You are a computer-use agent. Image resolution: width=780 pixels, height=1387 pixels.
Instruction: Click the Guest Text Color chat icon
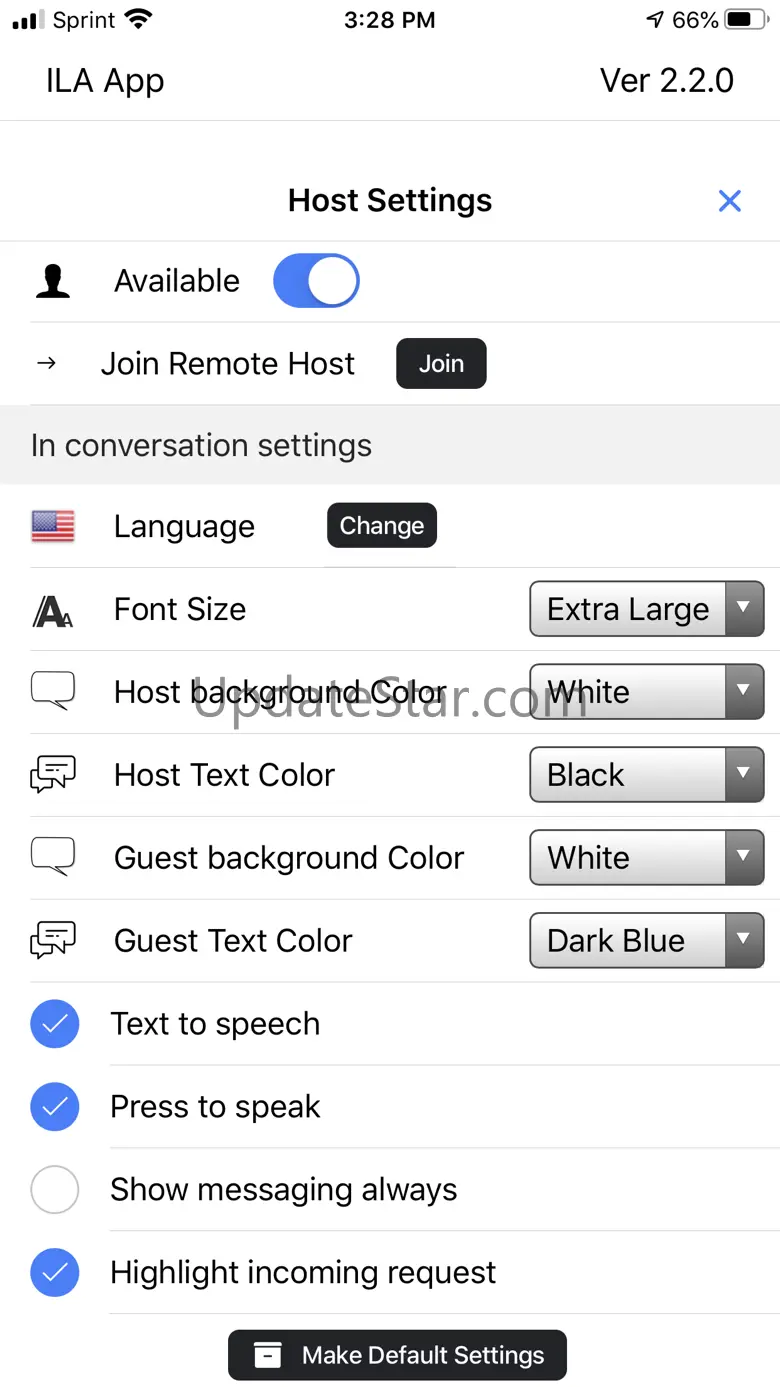[x=53, y=941]
